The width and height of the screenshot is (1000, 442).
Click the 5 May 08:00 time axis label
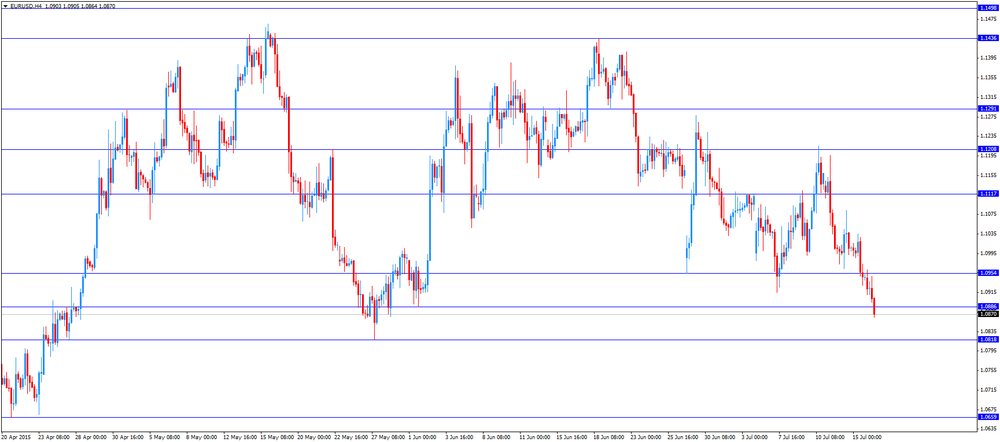[164, 438]
